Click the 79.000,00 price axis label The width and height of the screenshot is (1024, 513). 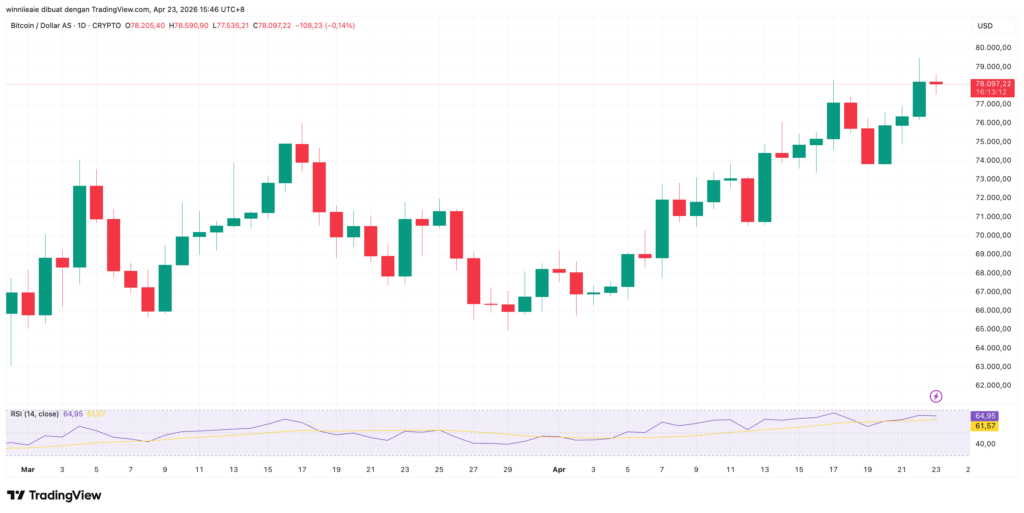tap(993, 67)
